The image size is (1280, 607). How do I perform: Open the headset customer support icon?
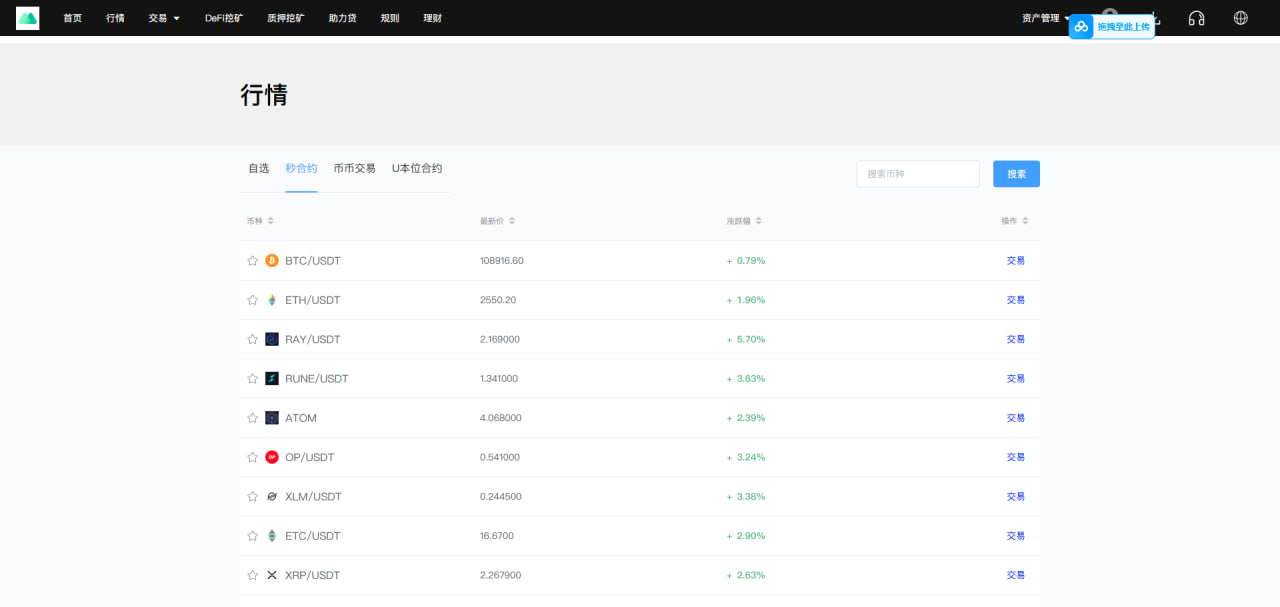coord(1196,18)
